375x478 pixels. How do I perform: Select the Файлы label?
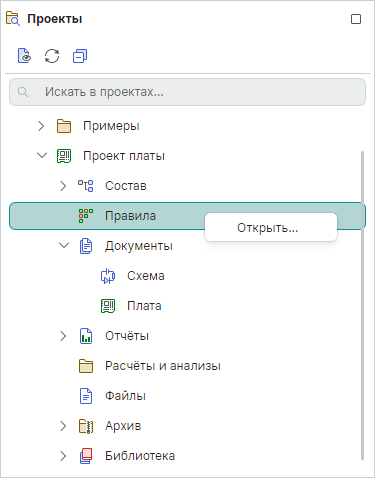click(125, 396)
